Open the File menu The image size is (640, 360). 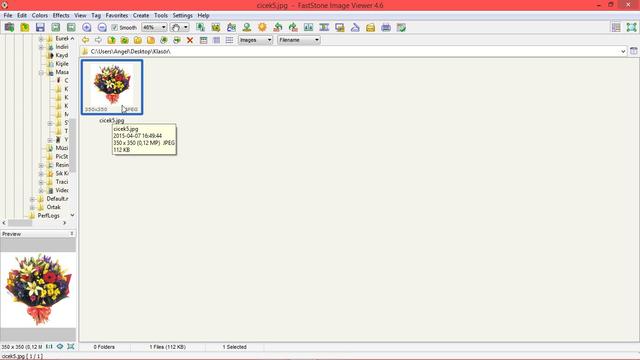pos(8,15)
